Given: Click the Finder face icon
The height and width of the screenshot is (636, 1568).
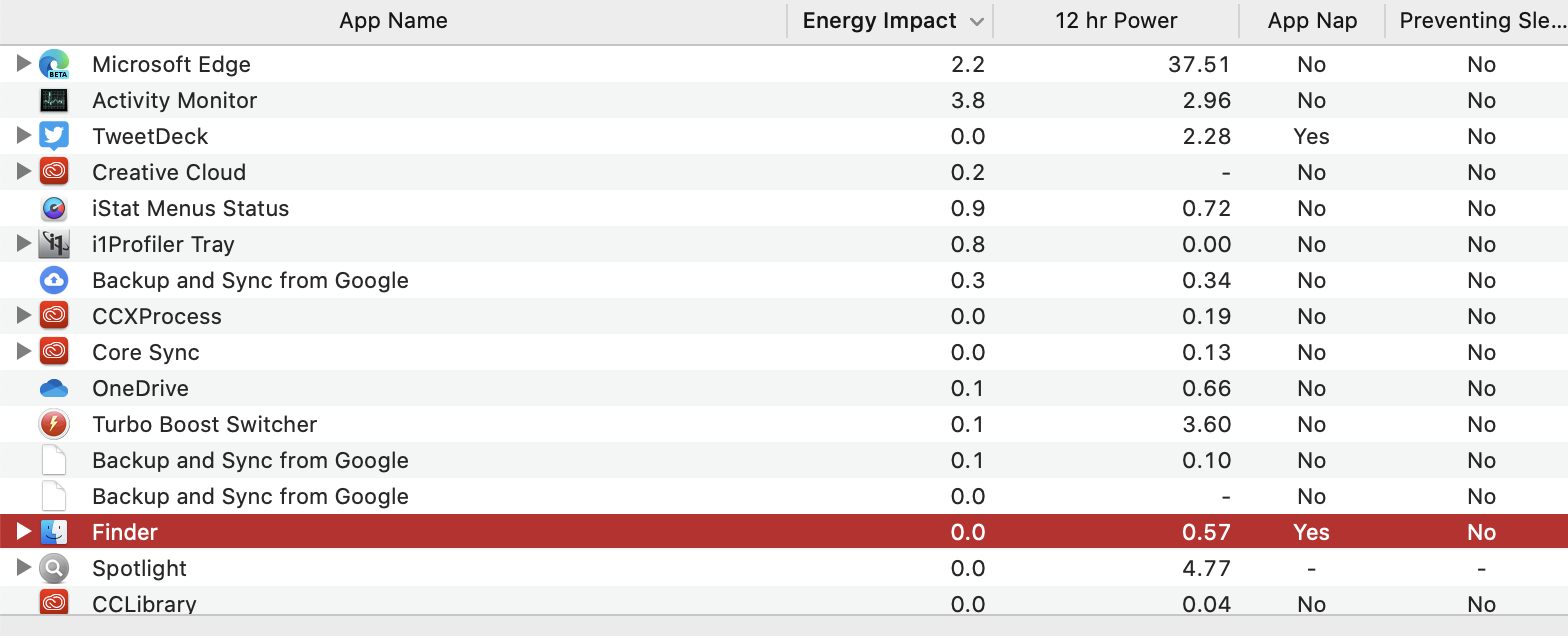Looking at the screenshot, I should [54, 532].
